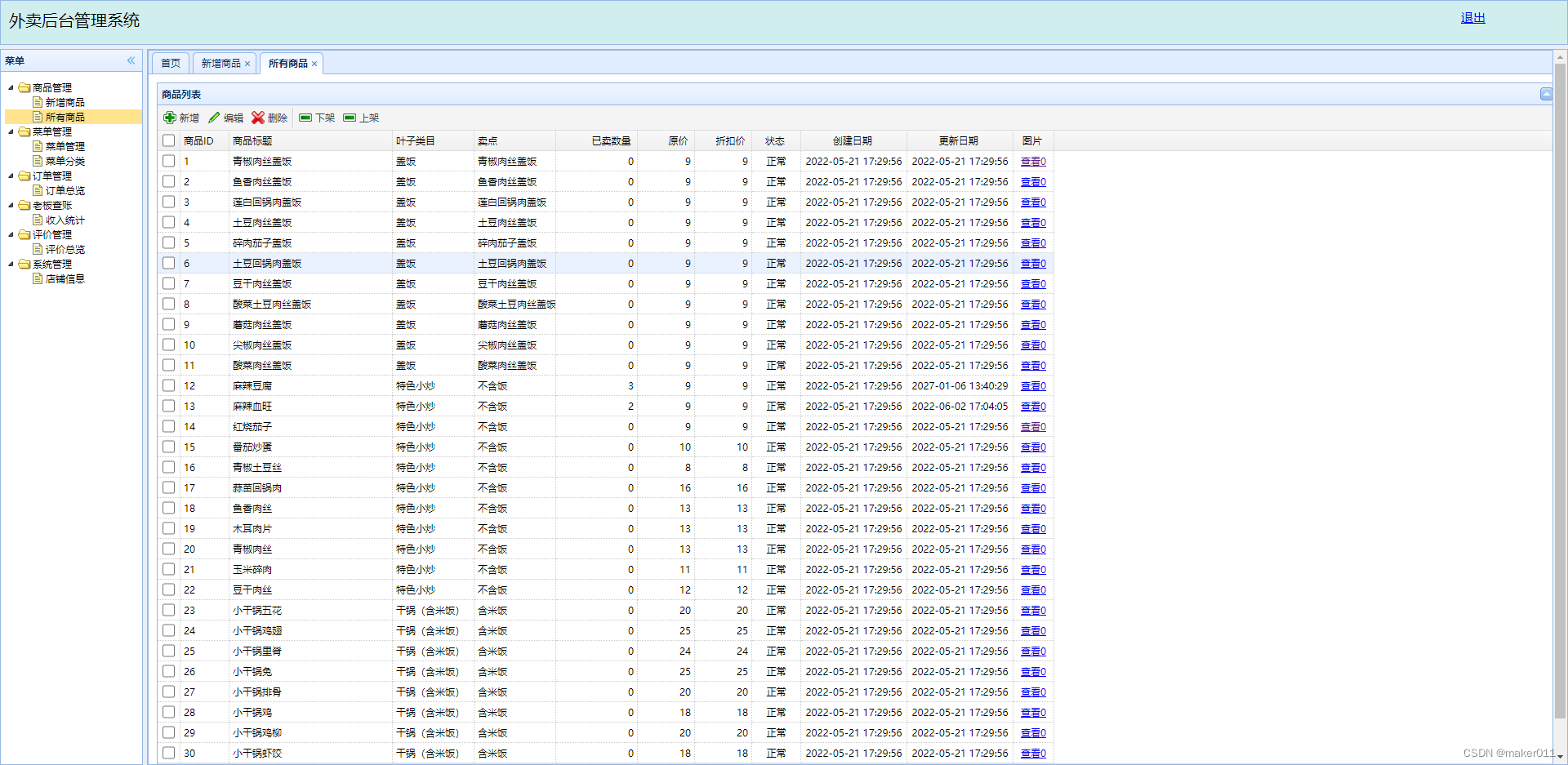Open 店铺信息 in the sidebar menu
1568x765 pixels.
[65, 278]
